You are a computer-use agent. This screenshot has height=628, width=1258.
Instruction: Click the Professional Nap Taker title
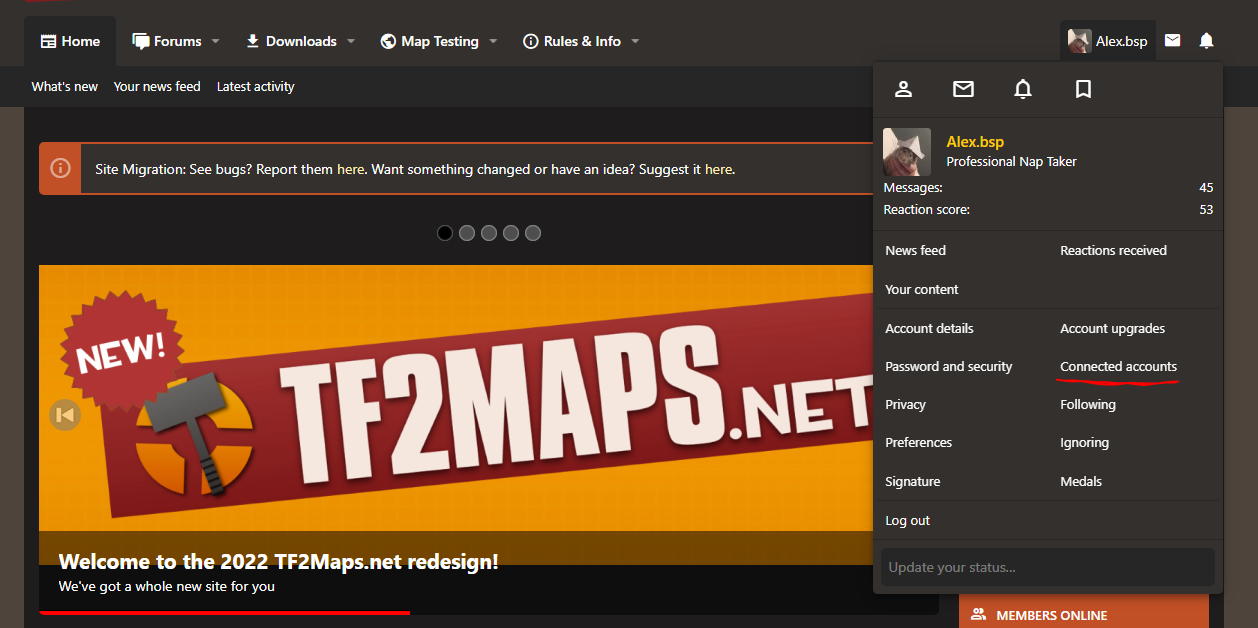coord(1011,162)
